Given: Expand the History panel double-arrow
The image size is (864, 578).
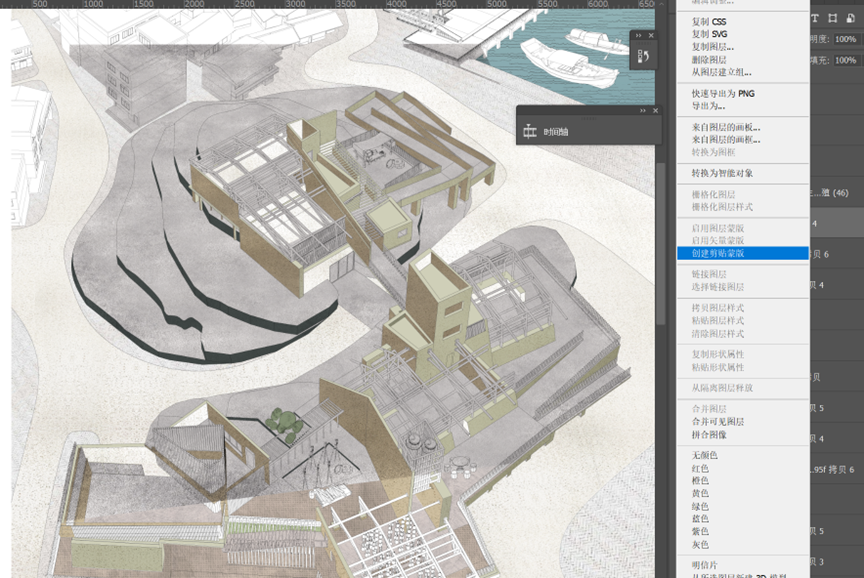Looking at the screenshot, I should click(x=639, y=35).
